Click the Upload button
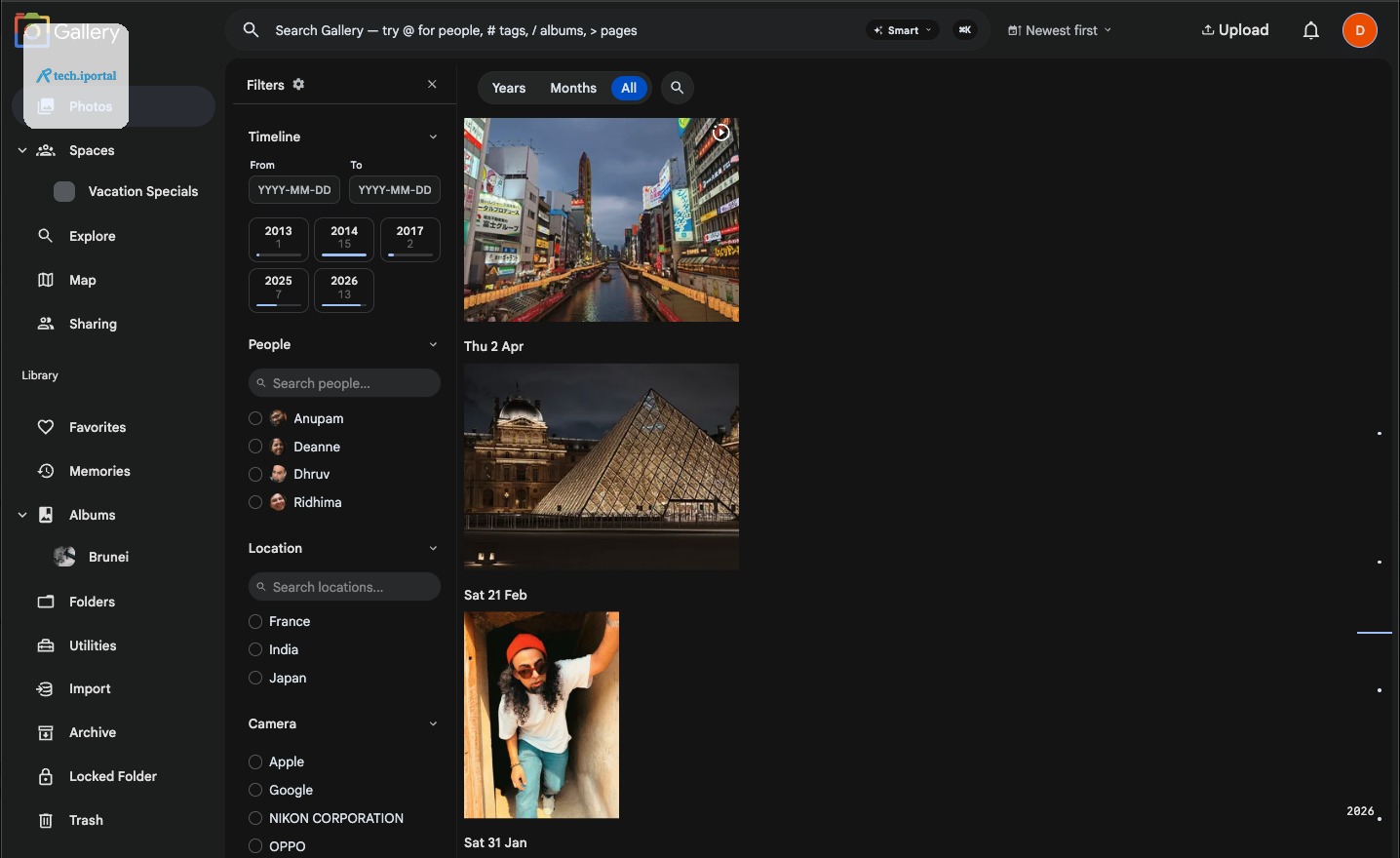 click(x=1235, y=30)
